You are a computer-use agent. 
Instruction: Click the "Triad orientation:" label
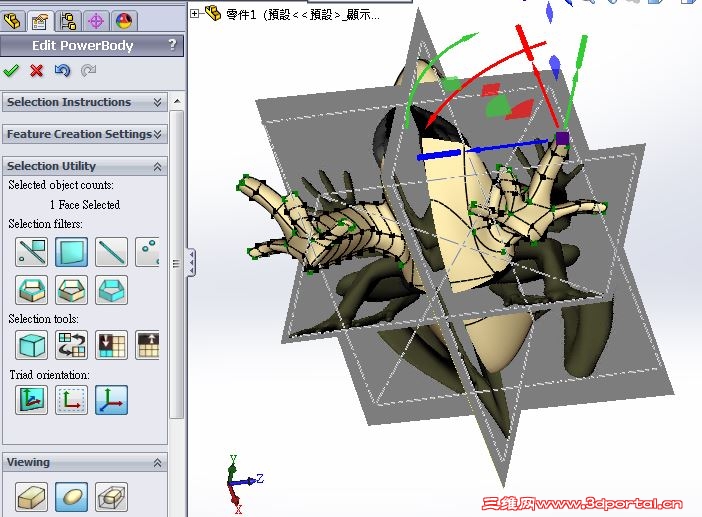[49, 374]
